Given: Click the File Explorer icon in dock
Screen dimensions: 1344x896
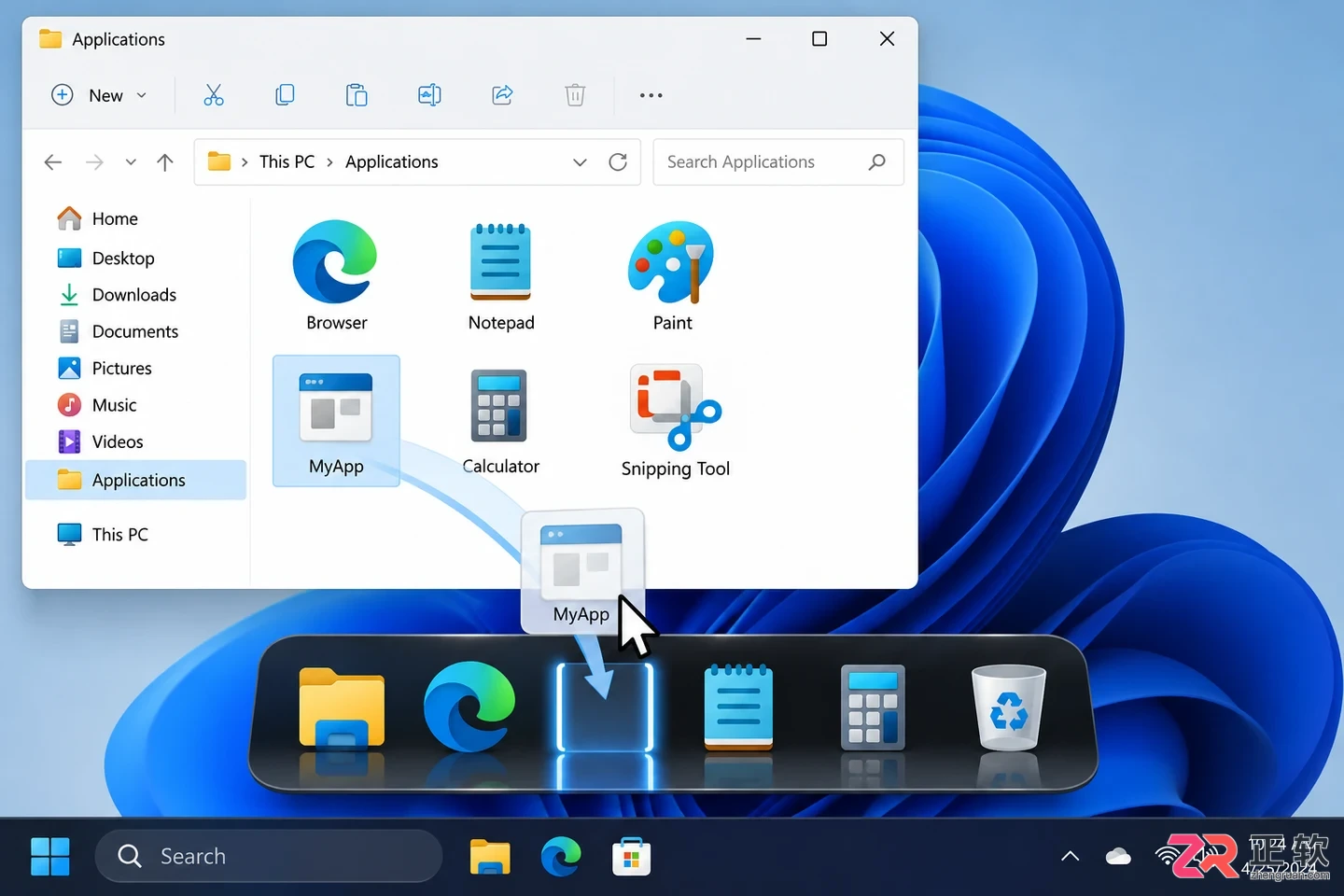Looking at the screenshot, I should coord(342,707).
